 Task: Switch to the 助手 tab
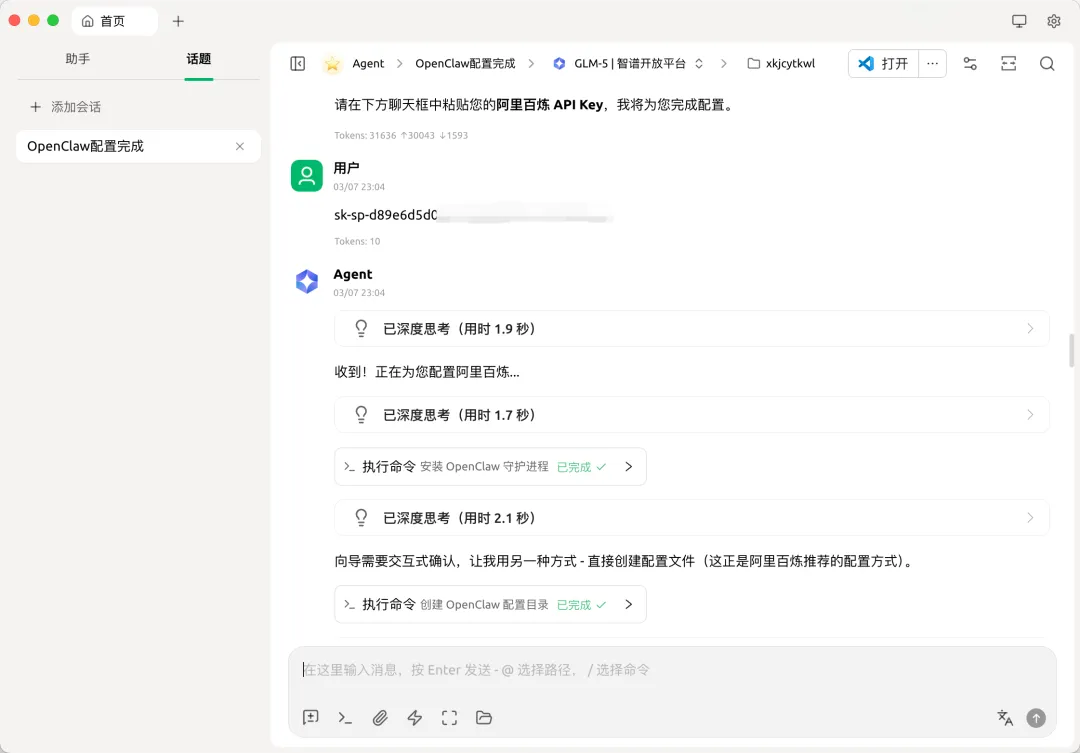pos(78,59)
